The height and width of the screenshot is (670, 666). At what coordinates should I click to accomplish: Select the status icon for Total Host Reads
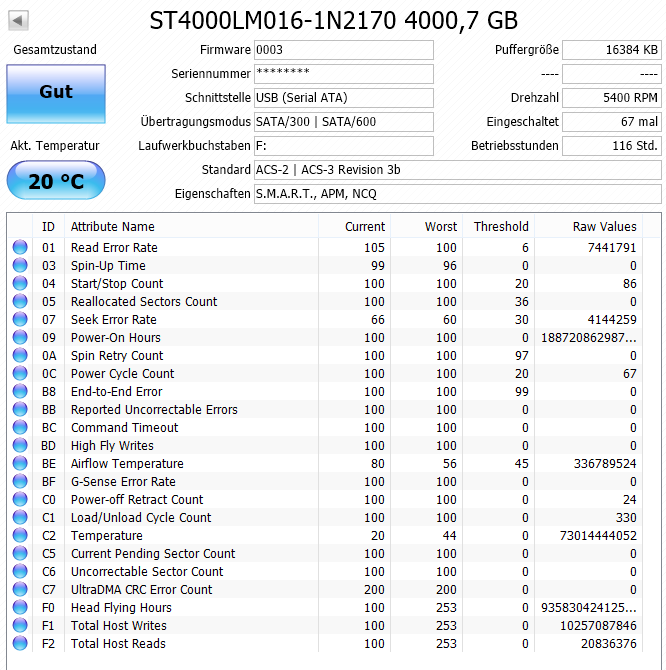(x=20, y=643)
